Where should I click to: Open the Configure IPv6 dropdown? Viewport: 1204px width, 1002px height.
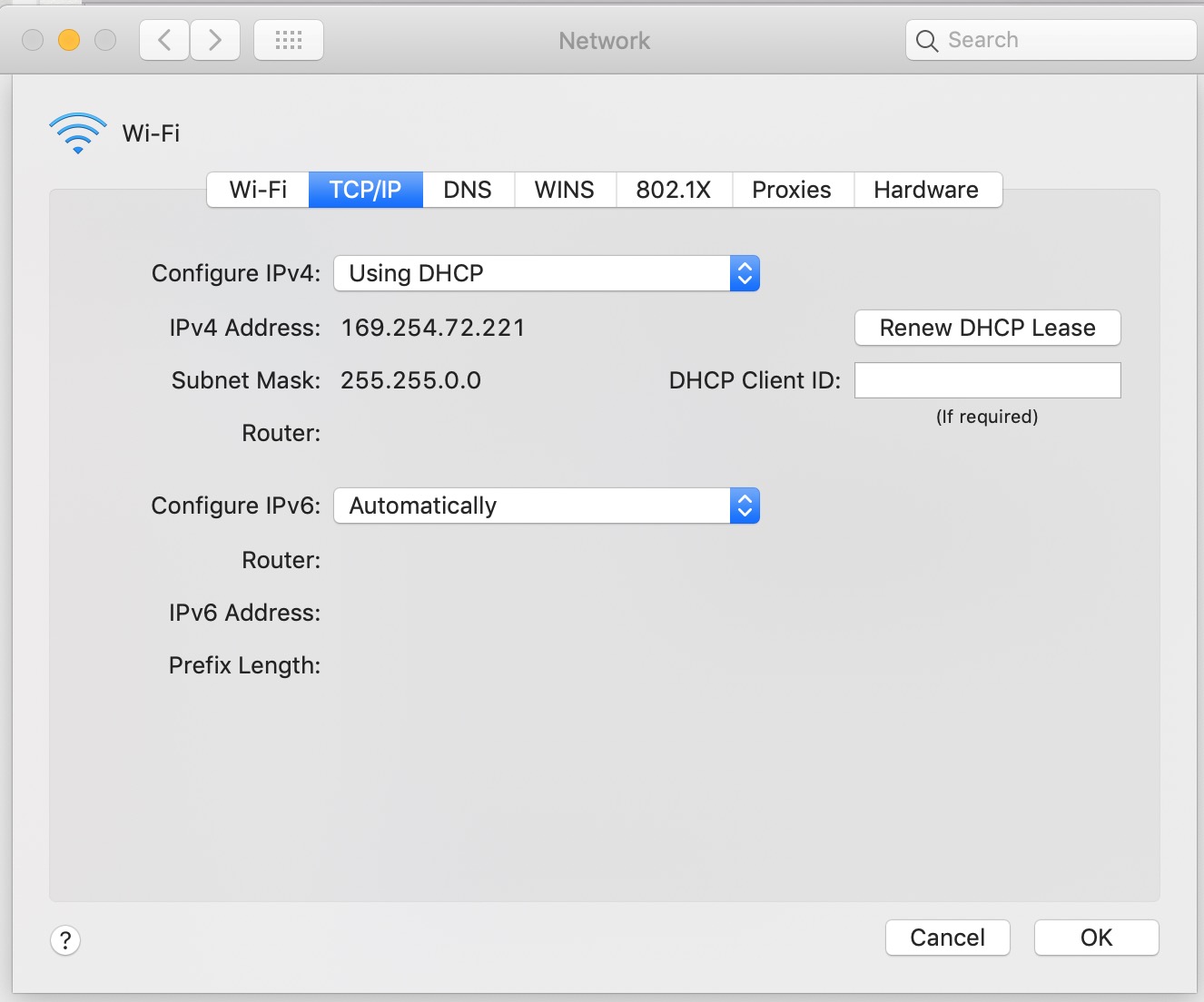pos(547,506)
